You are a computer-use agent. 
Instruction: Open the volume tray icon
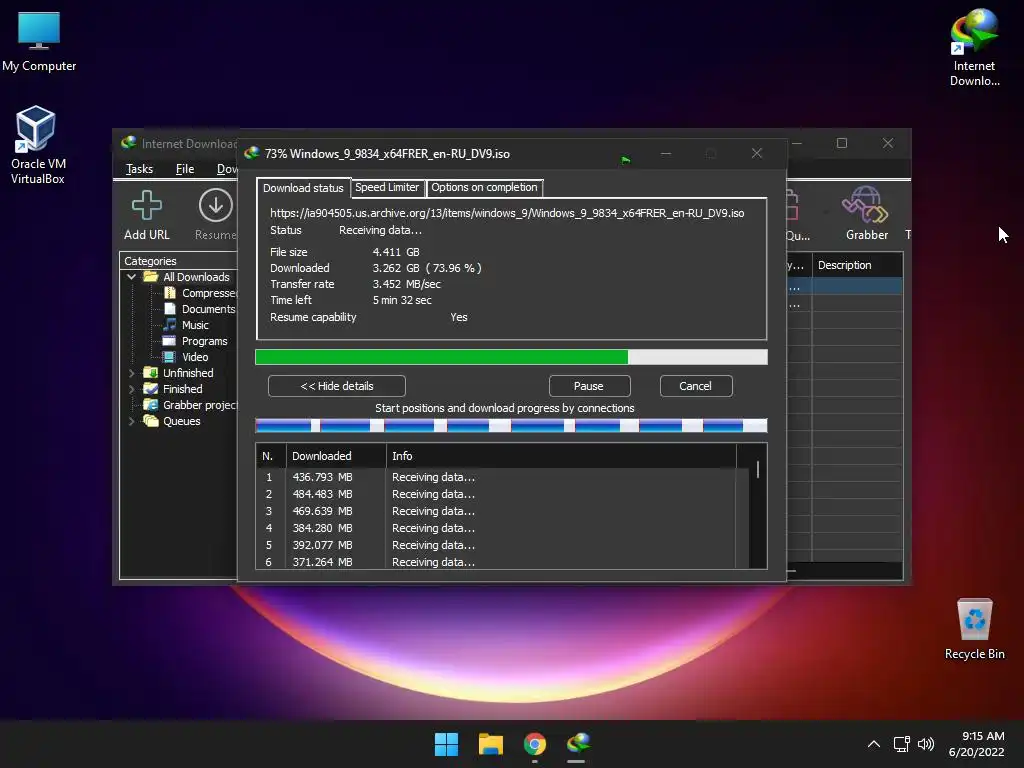925,744
